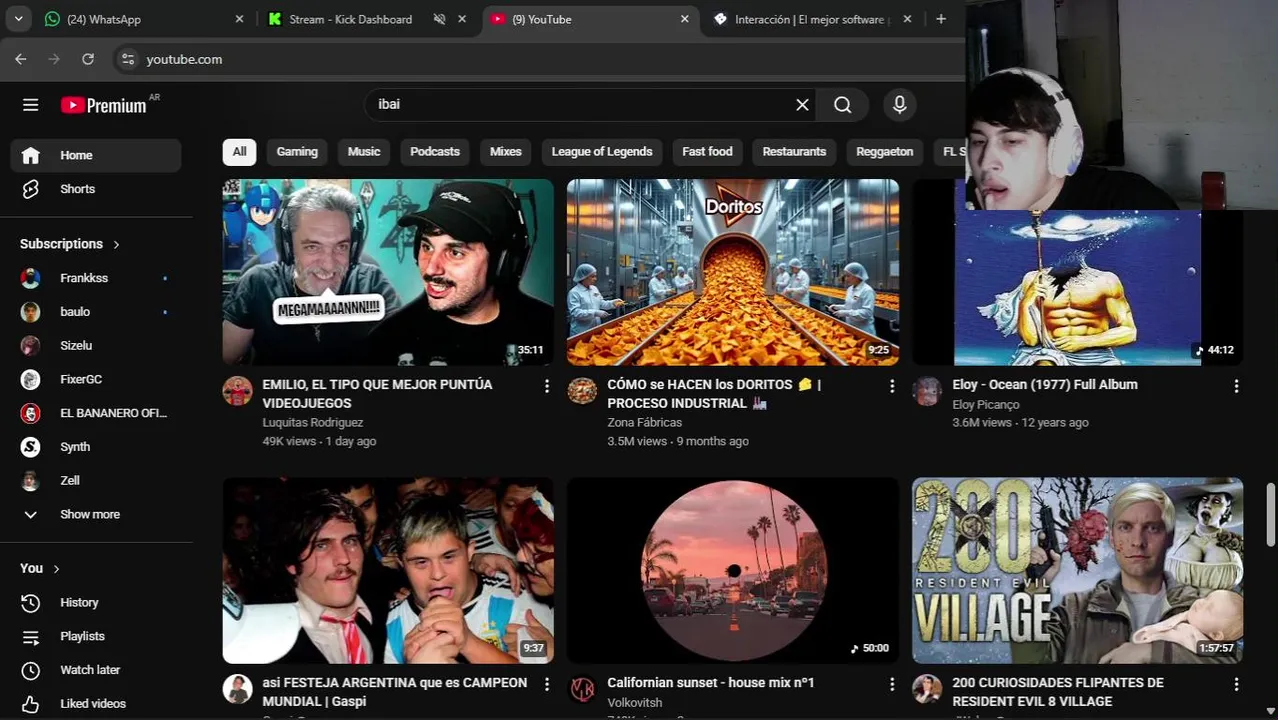Viewport: 1278px width, 720px height.
Task: Open browser tab search dropdown
Action: point(18,19)
